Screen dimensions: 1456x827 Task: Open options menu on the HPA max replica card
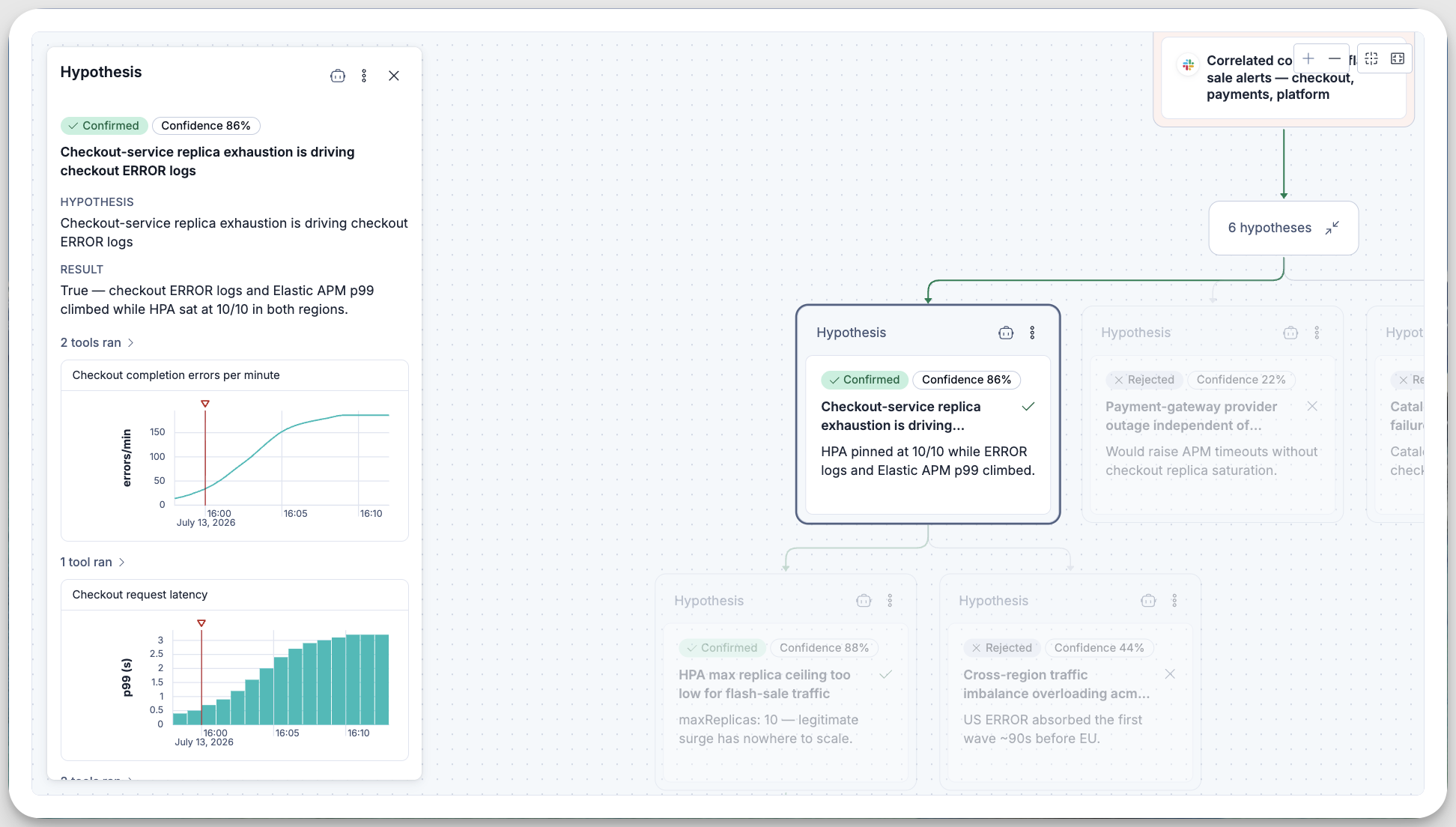pos(890,601)
